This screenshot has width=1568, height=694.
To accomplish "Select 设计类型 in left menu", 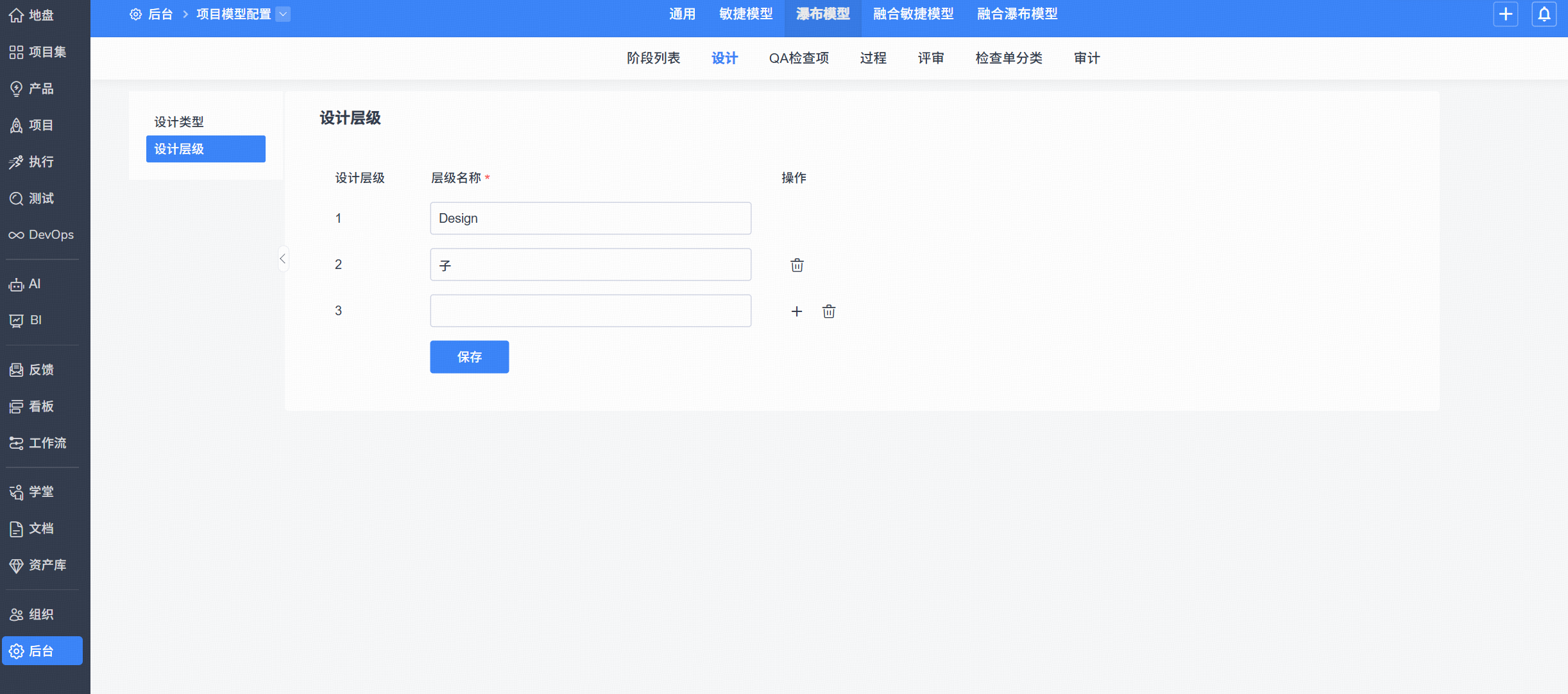I will (179, 122).
